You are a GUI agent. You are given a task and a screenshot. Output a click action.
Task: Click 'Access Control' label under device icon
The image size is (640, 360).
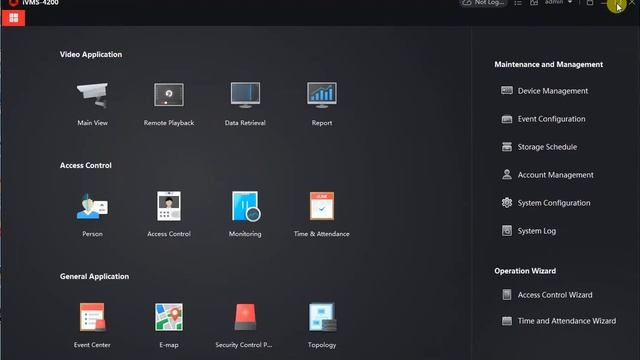point(169,234)
